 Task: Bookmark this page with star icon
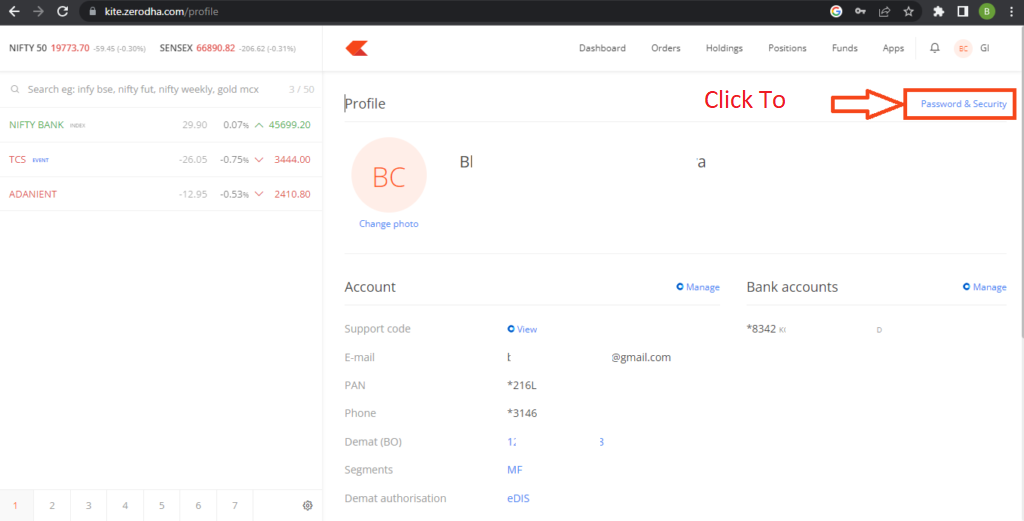pos(908,11)
